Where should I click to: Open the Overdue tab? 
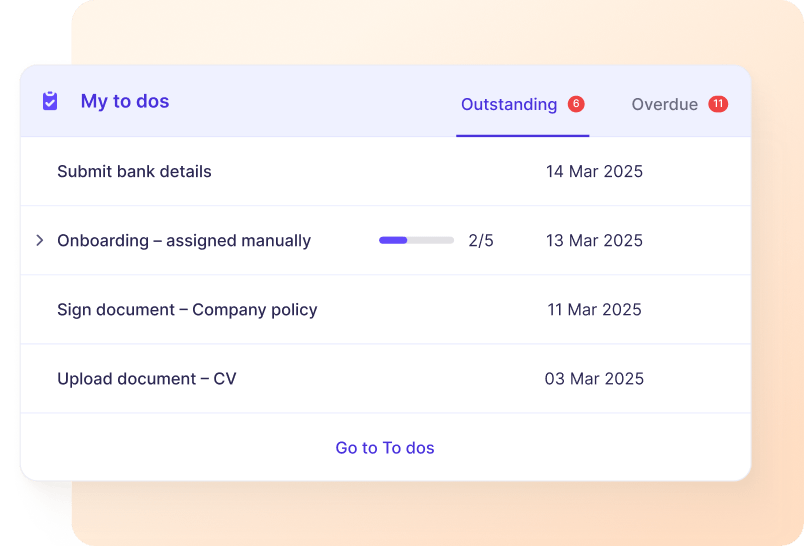664,104
